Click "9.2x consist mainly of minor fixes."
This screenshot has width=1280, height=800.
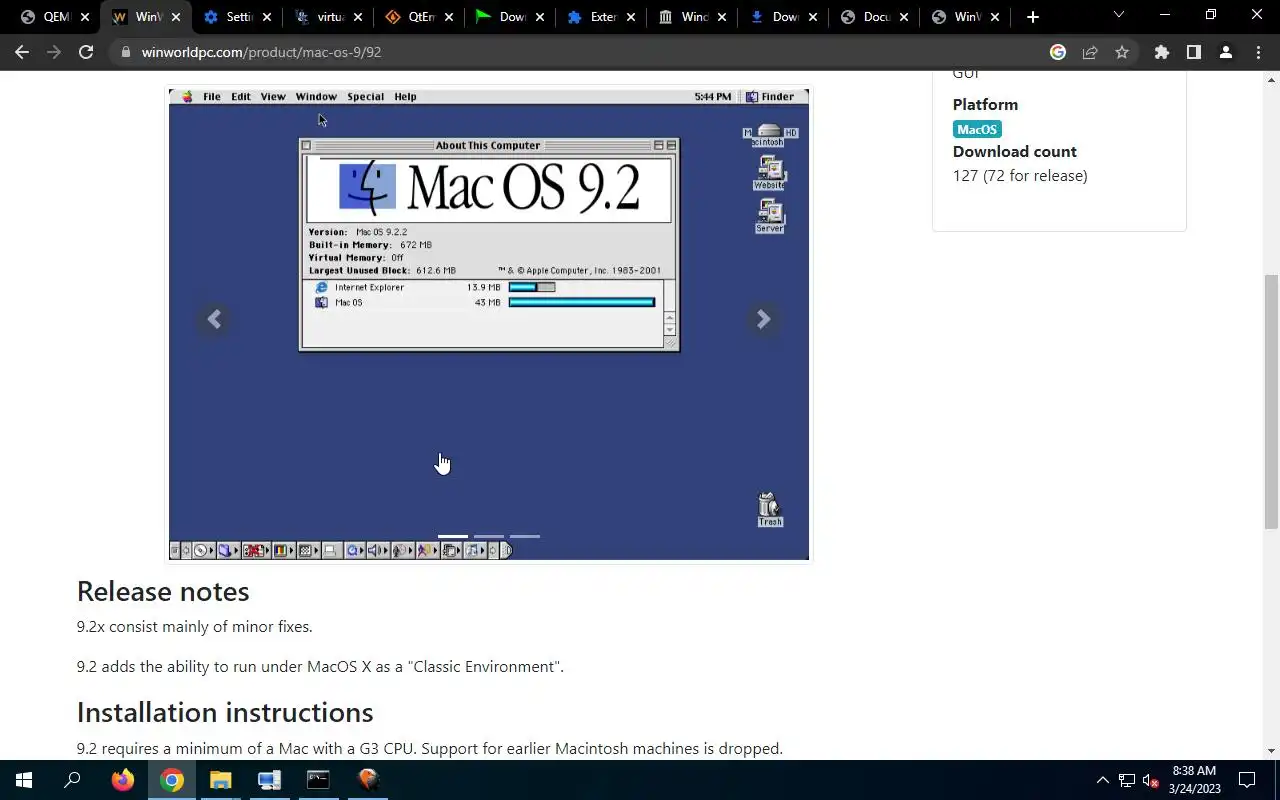195,627
